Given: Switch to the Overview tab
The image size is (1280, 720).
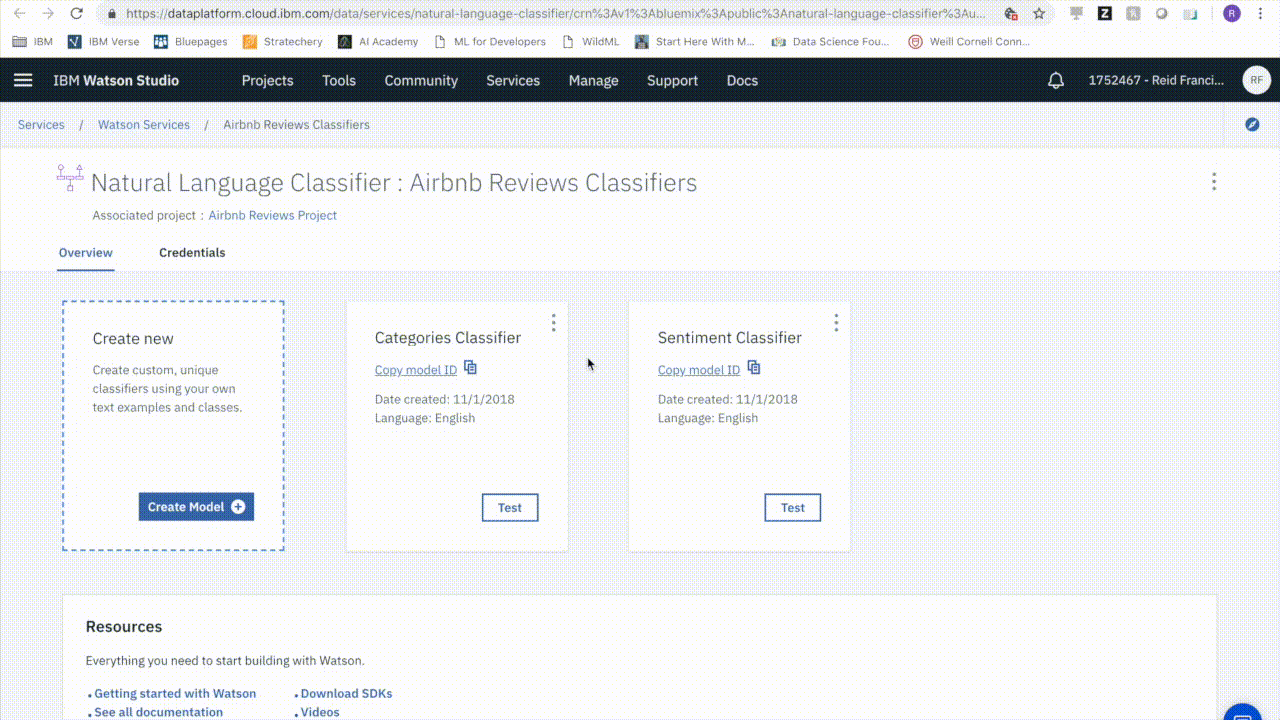Looking at the screenshot, I should tap(86, 253).
